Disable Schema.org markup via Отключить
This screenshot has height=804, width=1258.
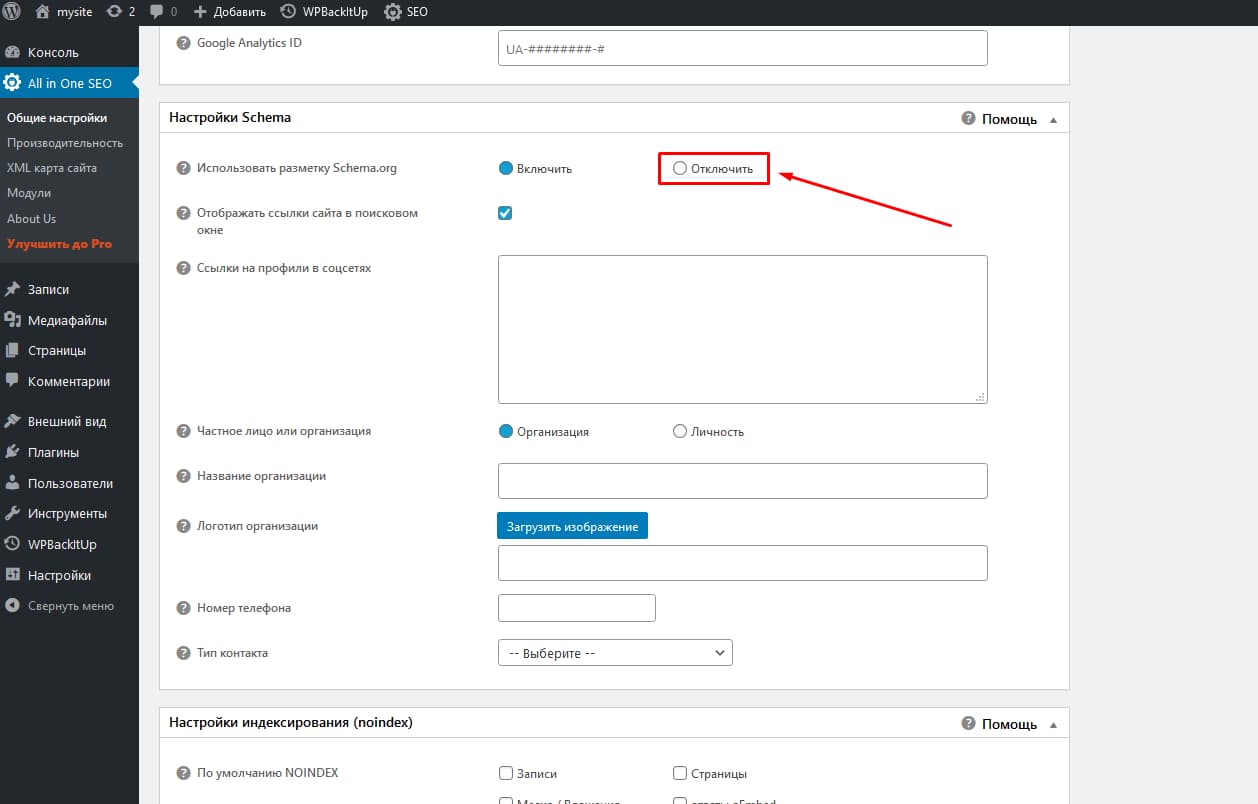click(679, 168)
